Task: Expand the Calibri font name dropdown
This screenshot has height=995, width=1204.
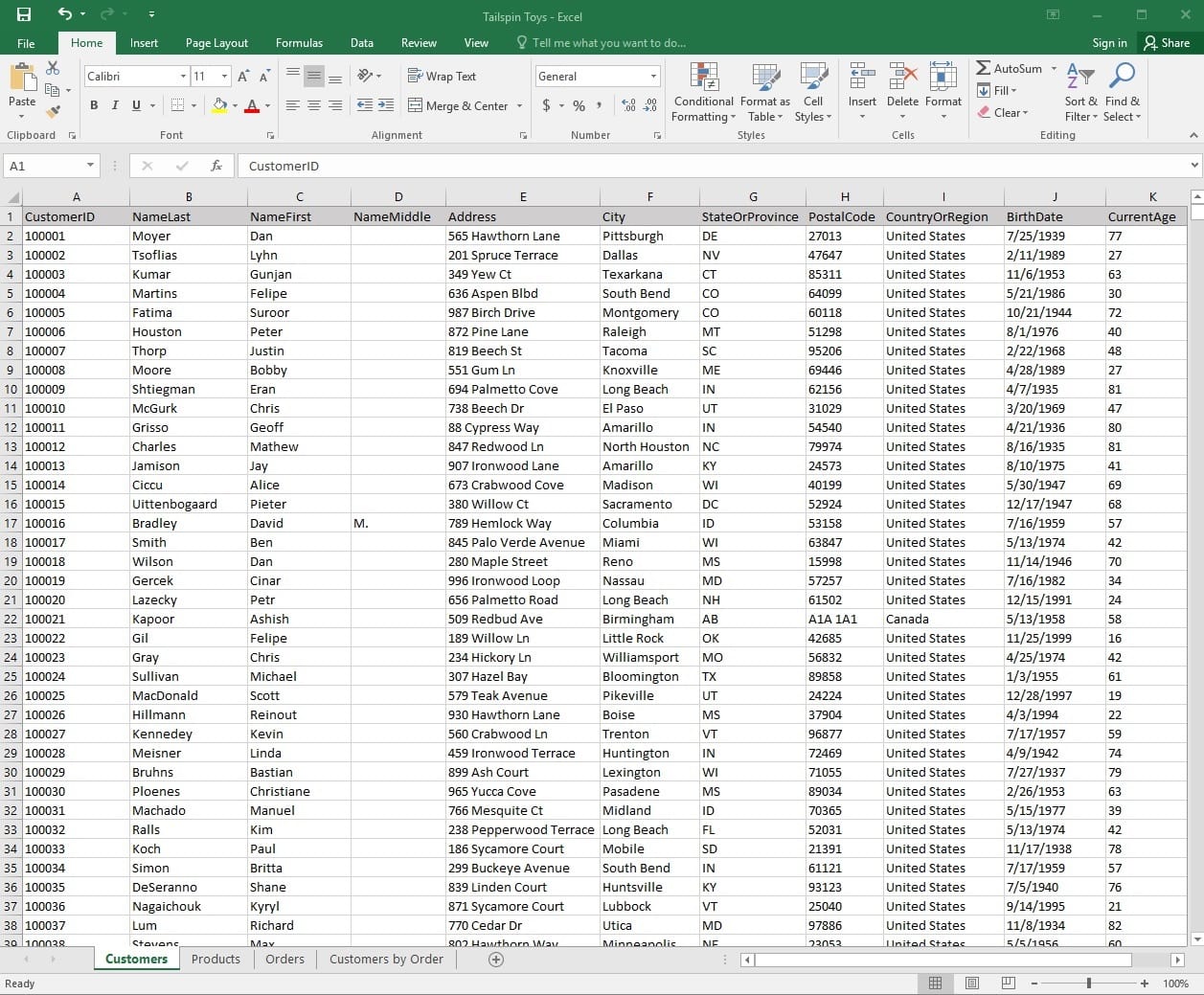Action: pyautogui.click(x=183, y=76)
